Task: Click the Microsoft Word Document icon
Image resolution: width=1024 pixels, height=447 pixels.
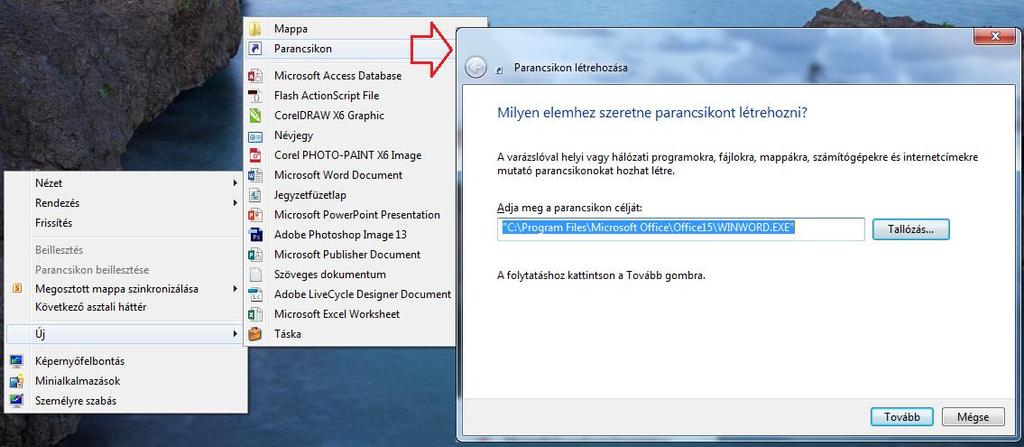Action: 255,175
